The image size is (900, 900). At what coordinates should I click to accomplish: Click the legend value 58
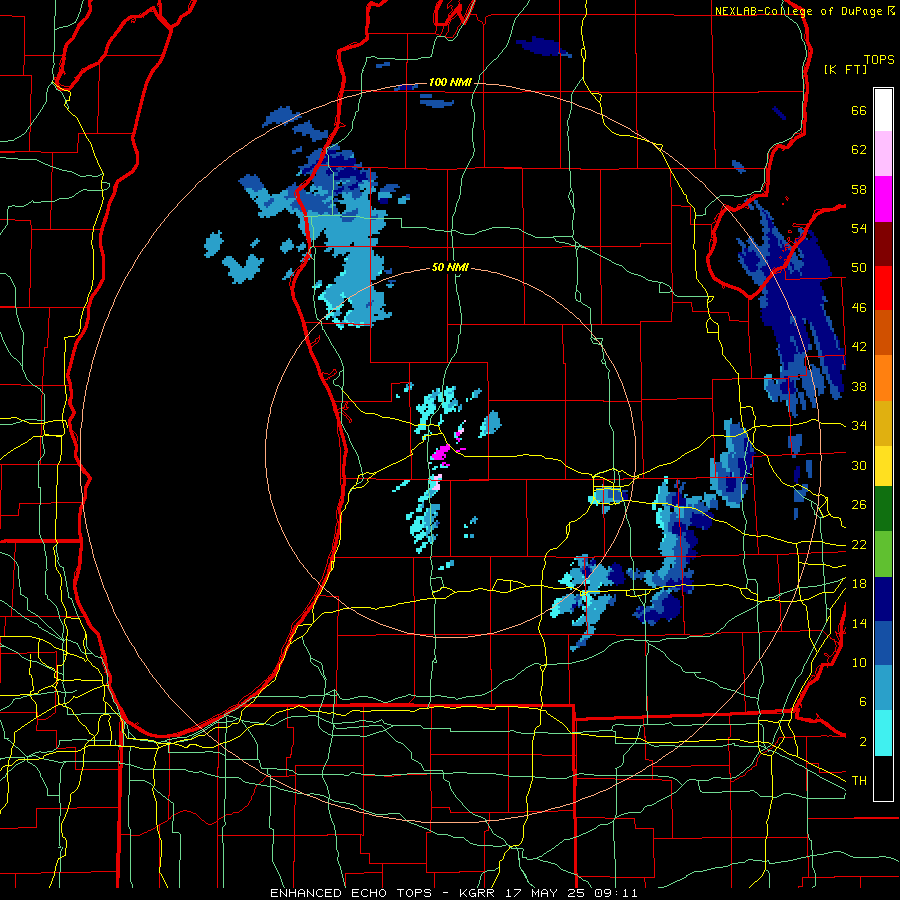(859, 189)
